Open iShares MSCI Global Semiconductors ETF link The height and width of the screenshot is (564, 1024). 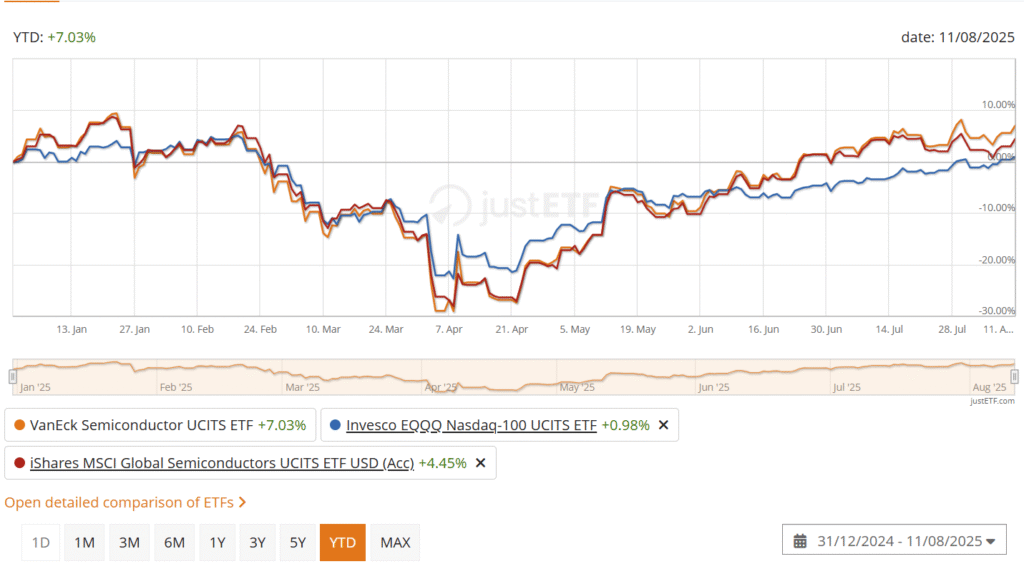point(222,463)
